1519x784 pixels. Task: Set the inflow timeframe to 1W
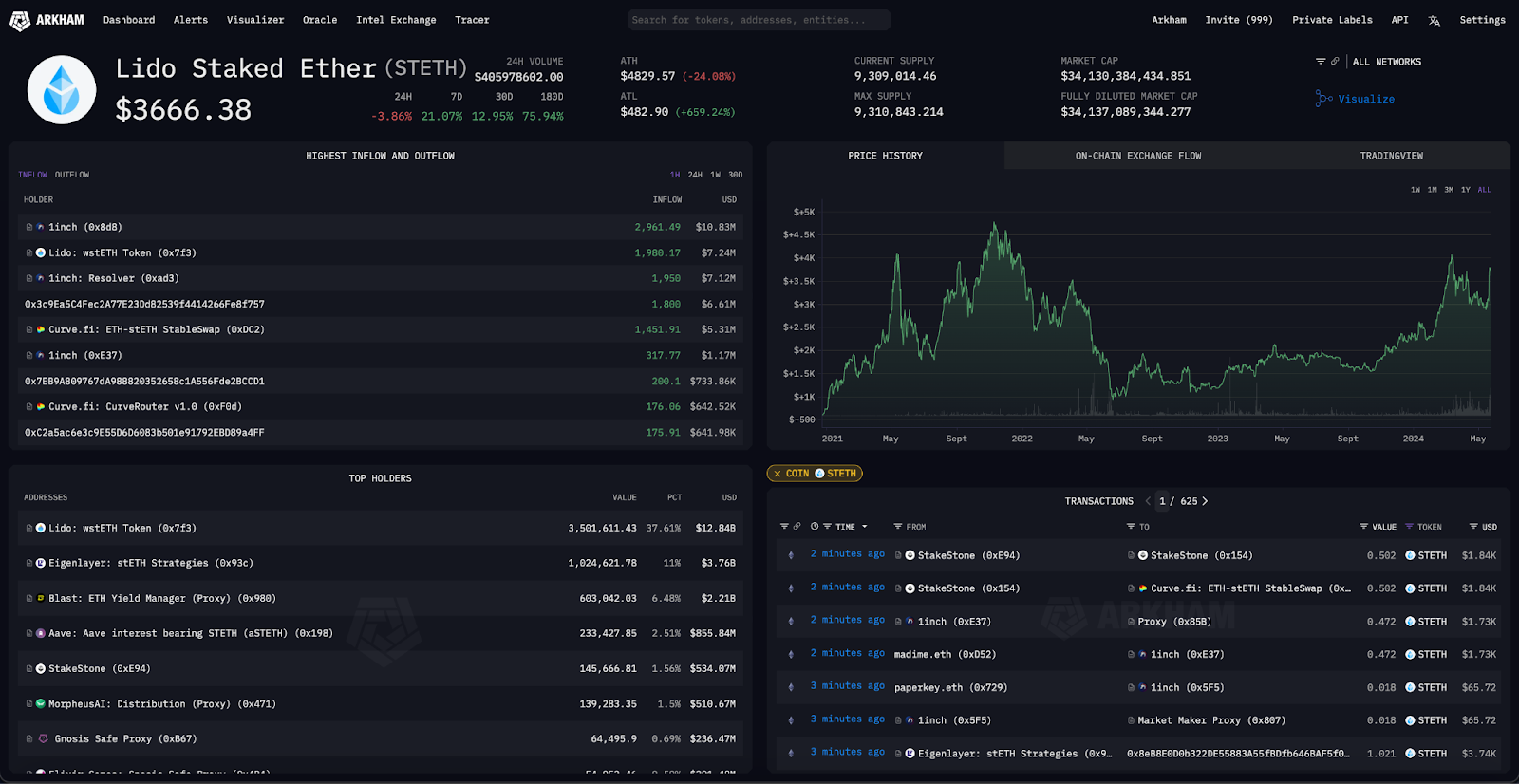click(x=715, y=176)
